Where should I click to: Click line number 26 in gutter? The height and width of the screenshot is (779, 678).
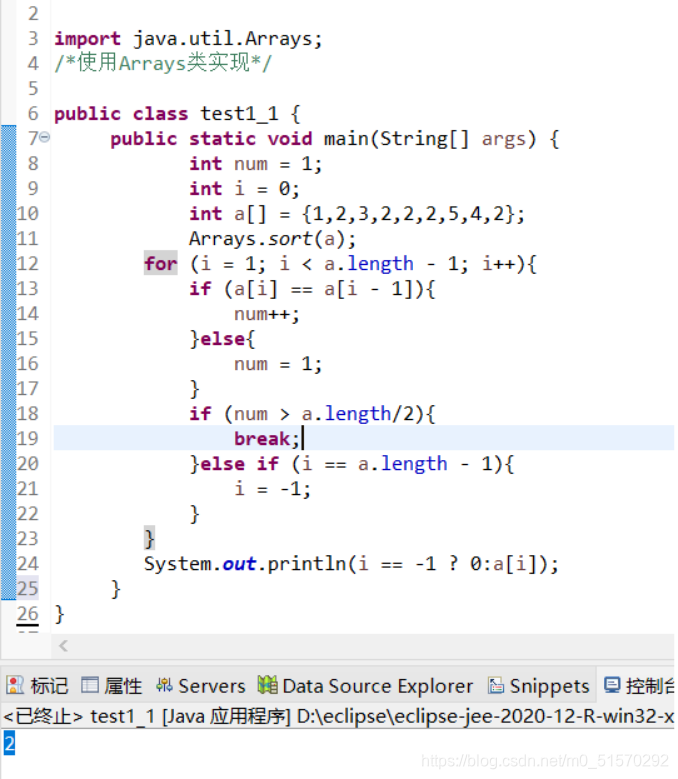point(27,614)
